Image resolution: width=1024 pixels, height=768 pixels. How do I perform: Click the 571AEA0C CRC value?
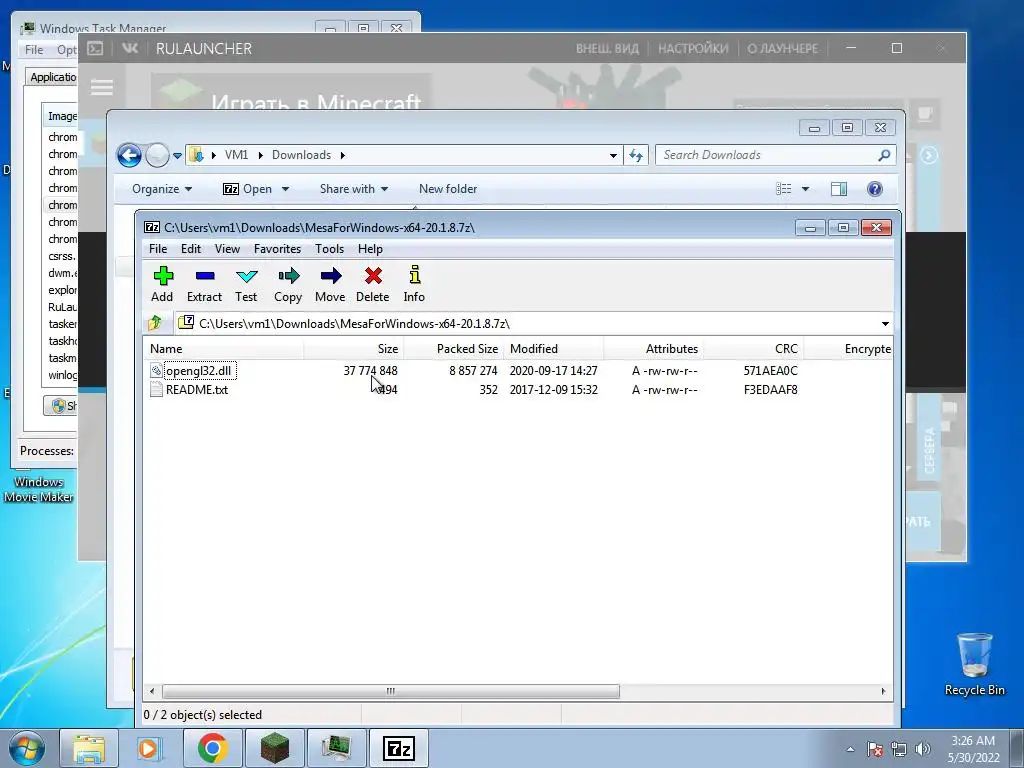click(771, 371)
